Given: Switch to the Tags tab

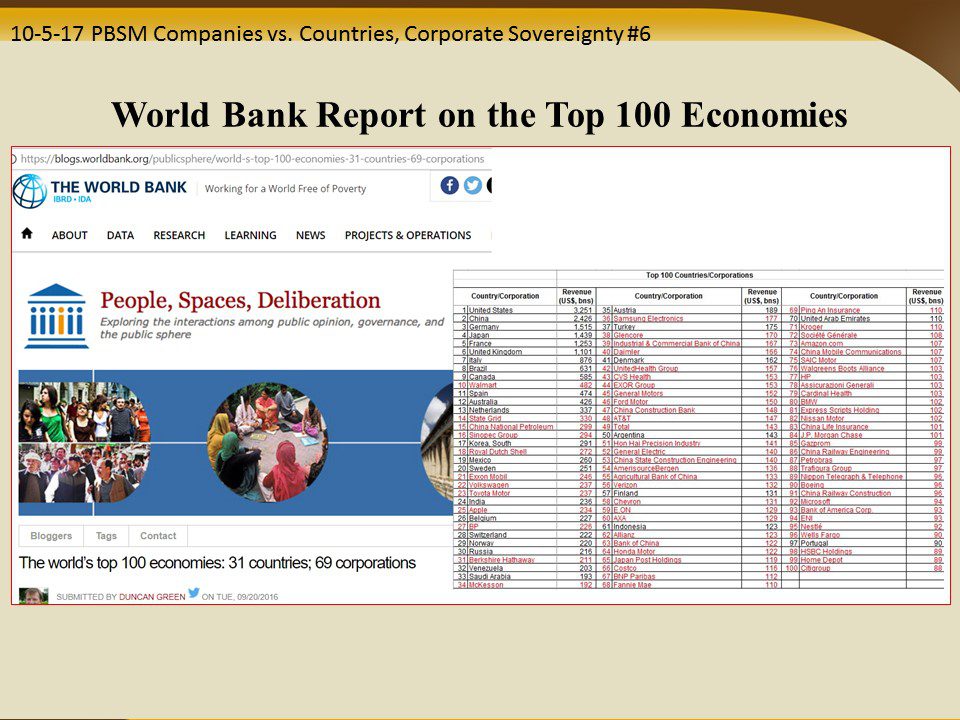Looking at the screenshot, I should (106, 536).
